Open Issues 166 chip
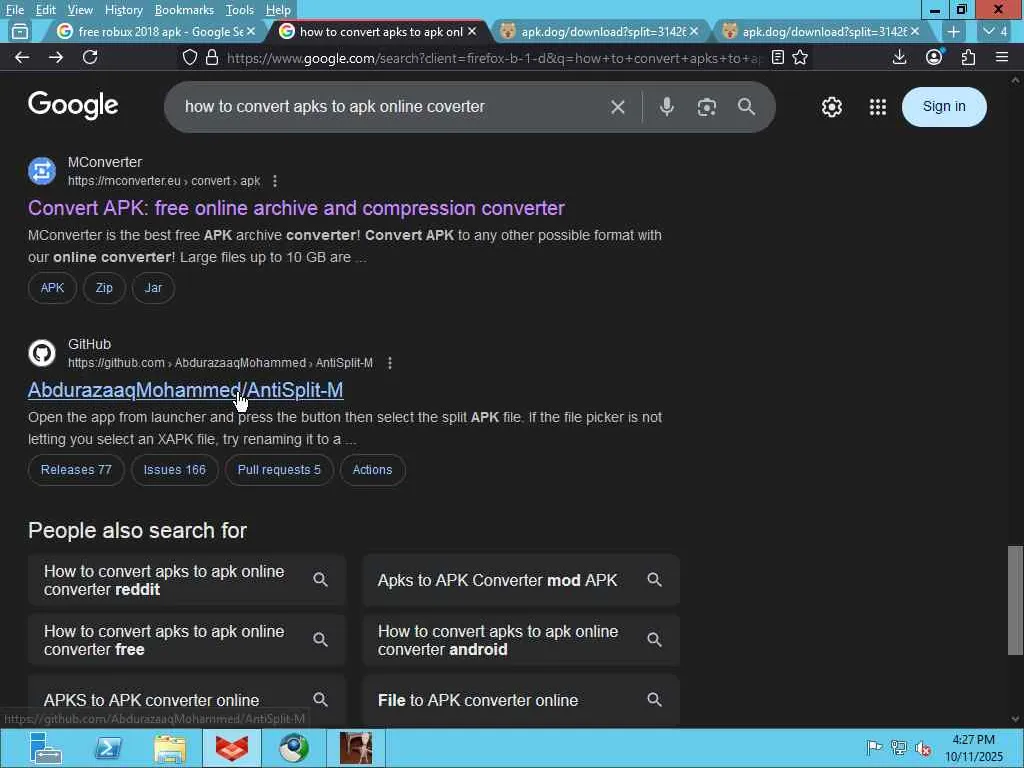The height and width of the screenshot is (768, 1024). (x=174, y=470)
